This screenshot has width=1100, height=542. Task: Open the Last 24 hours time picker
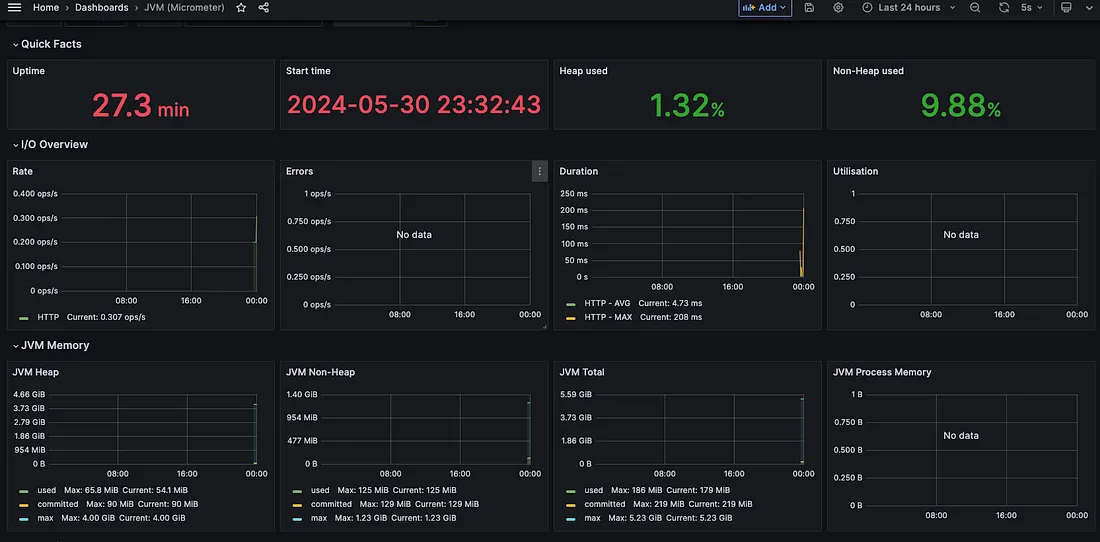click(908, 8)
